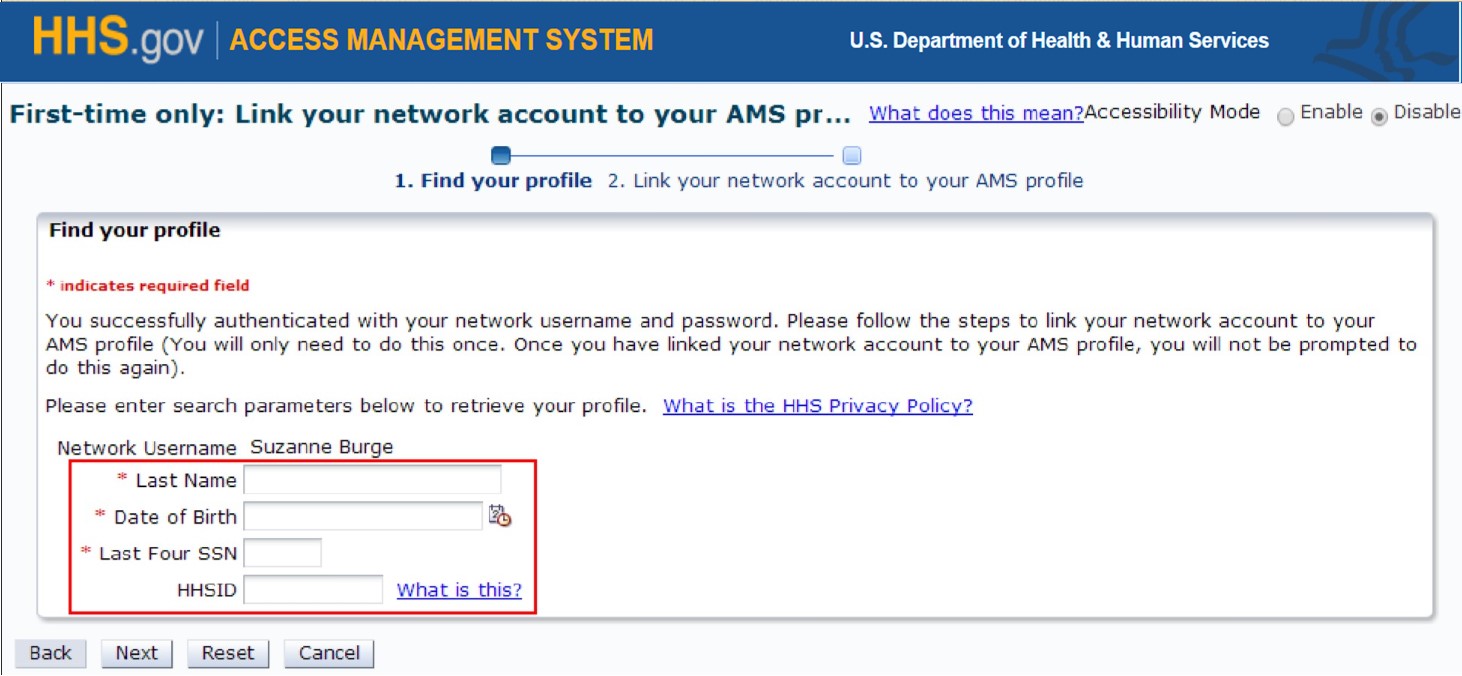Click the HHS.gov logo in header
Screen dimensions: 1462x676
click(118, 39)
